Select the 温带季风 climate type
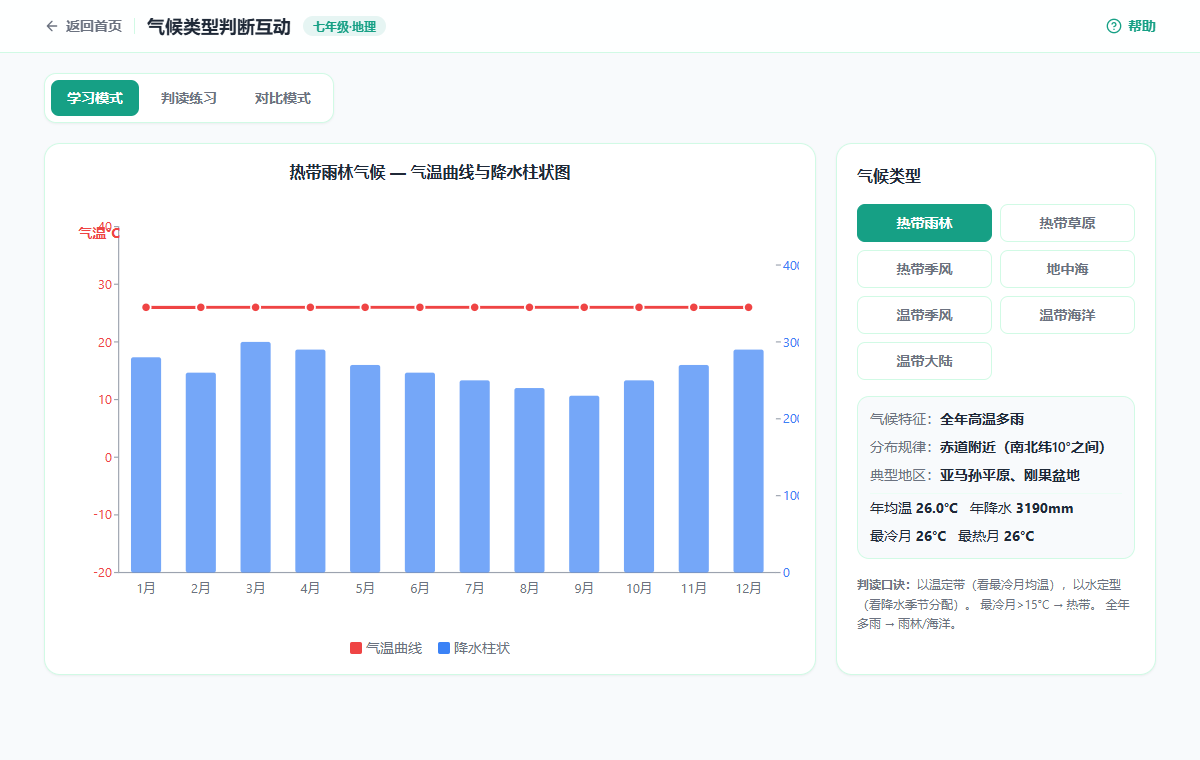The height and width of the screenshot is (760, 1200). [x=924, y=315]
